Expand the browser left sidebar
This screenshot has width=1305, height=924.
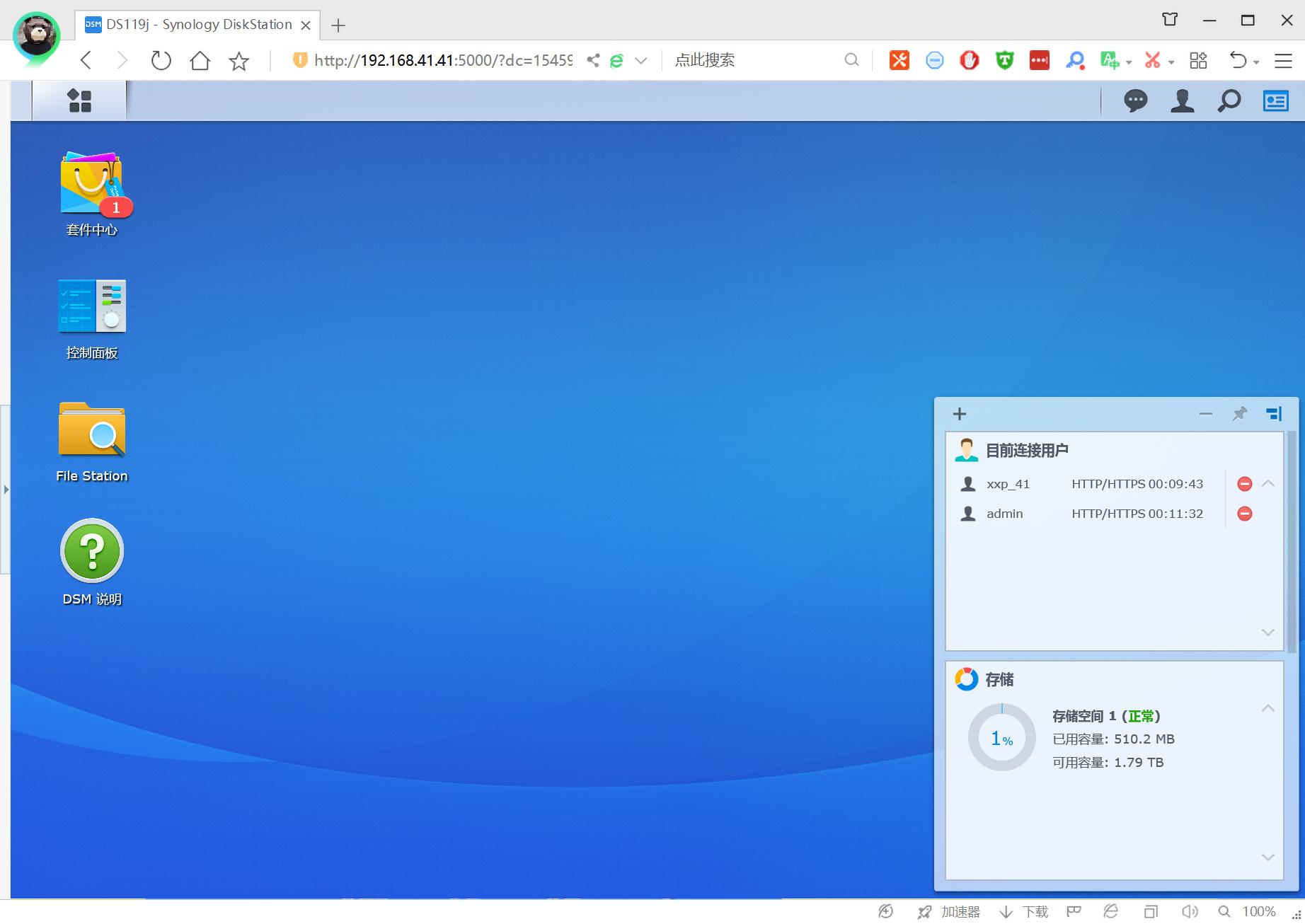coord(6,489)
